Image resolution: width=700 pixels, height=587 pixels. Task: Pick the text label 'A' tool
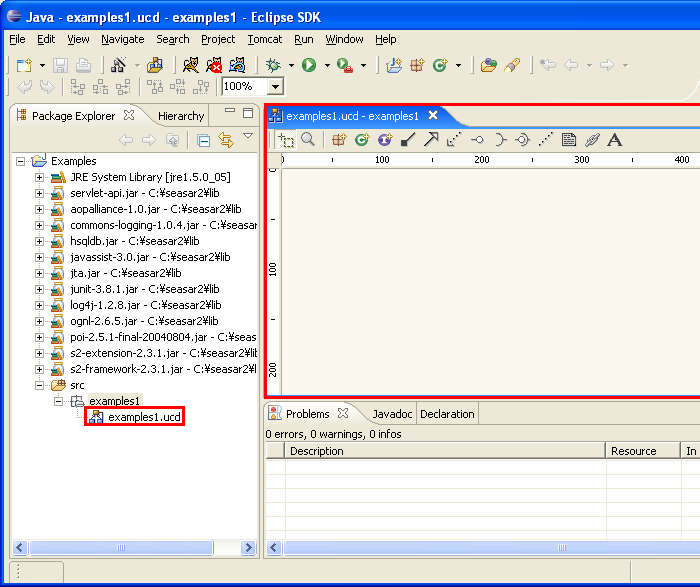coord(615,140)
